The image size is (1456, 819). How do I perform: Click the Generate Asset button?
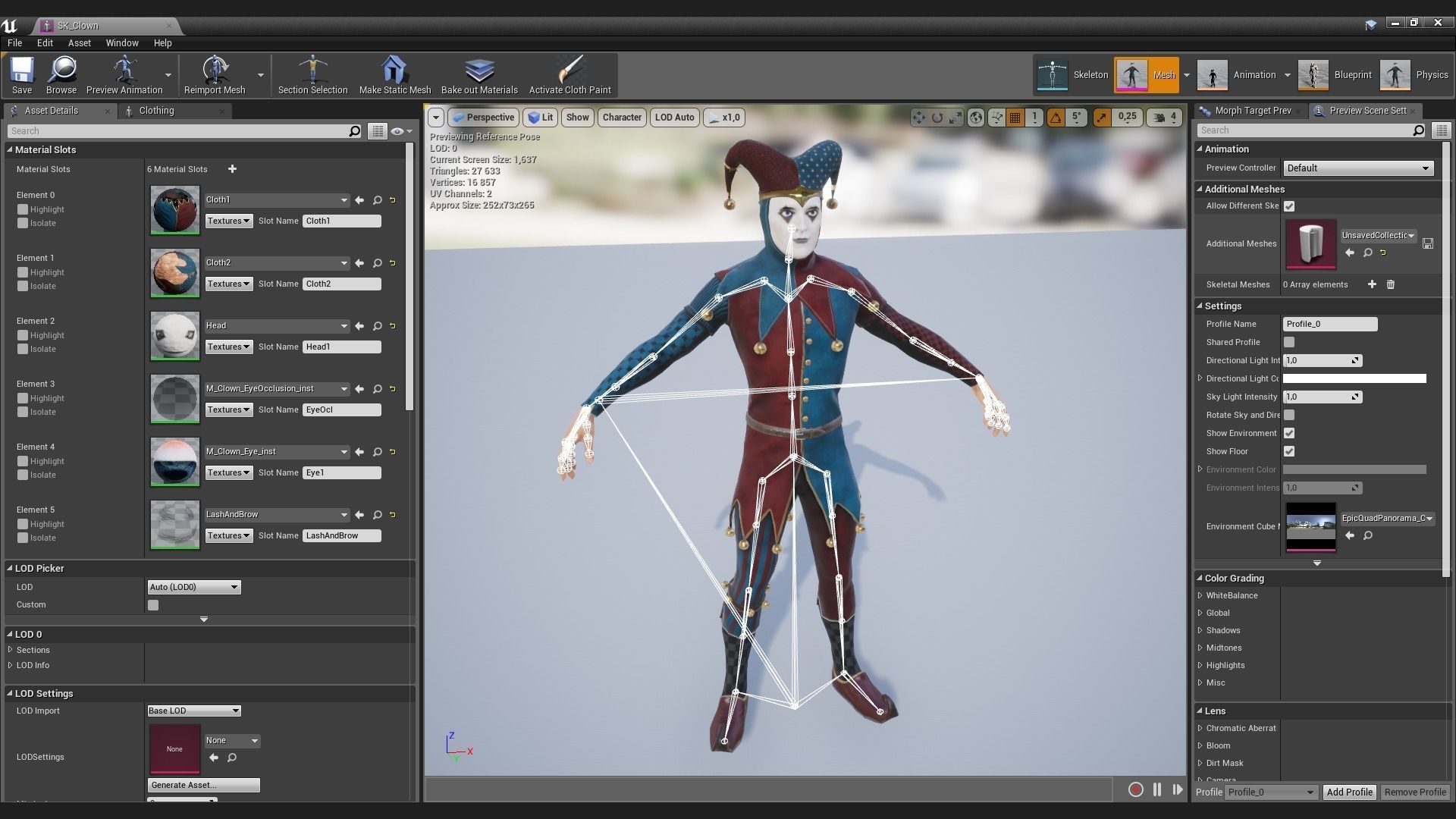[203, 785]
